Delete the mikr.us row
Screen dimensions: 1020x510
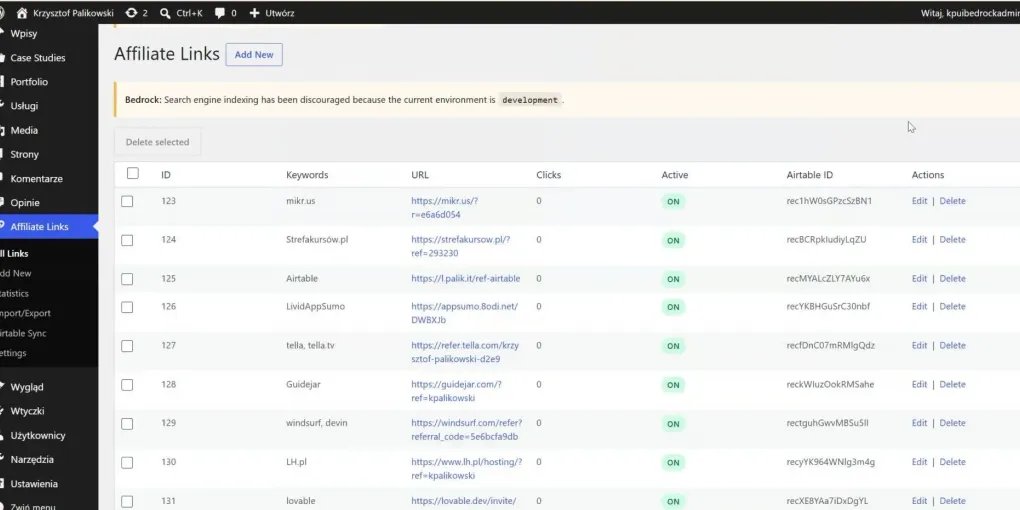pos(952,201)
